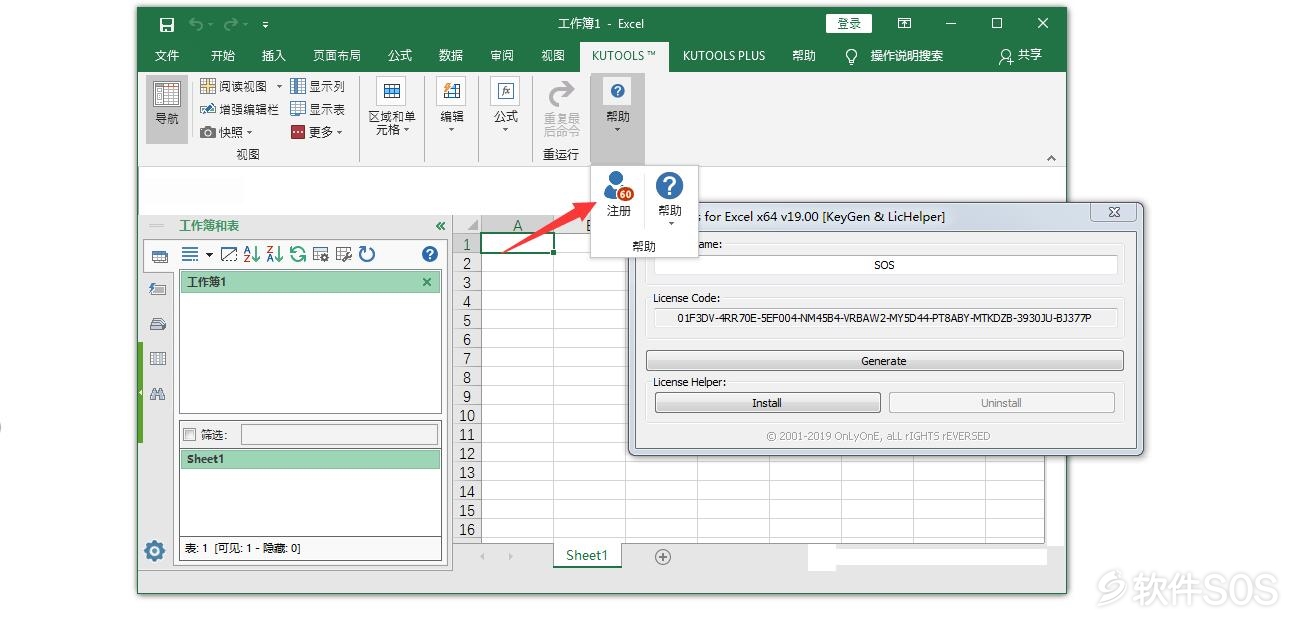
Task: Open the 编辑 editing tools dropdown
Action: (452, 107)
